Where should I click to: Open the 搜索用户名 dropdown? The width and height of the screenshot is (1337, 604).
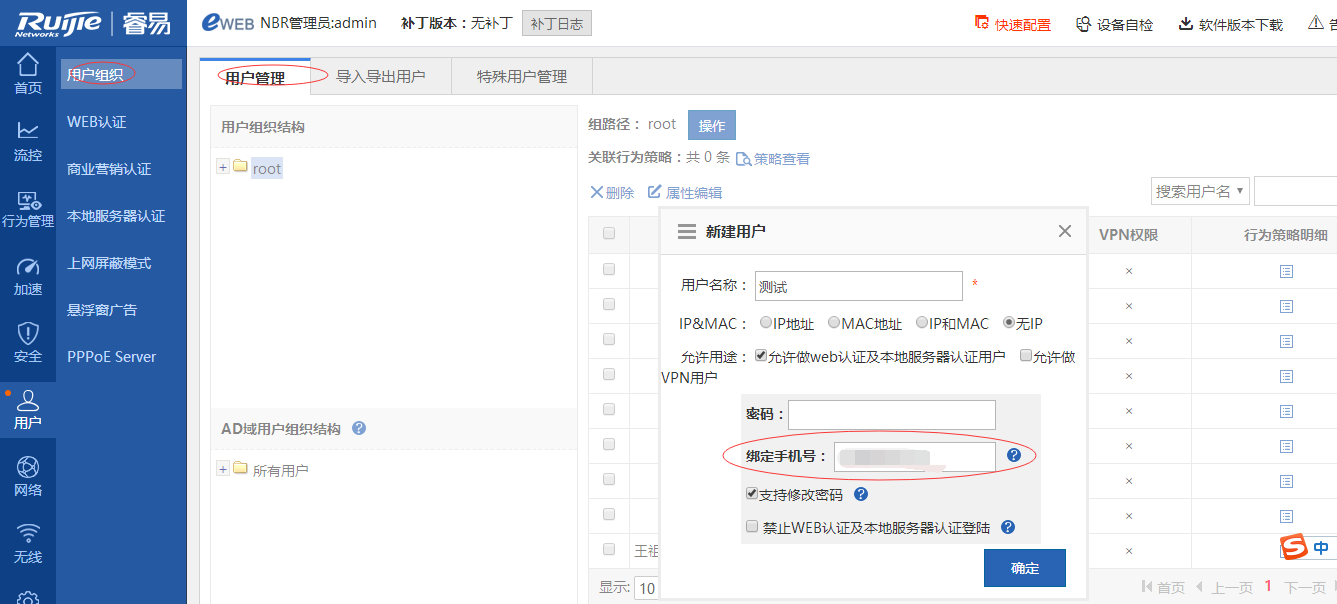(x=1200, y=191)
